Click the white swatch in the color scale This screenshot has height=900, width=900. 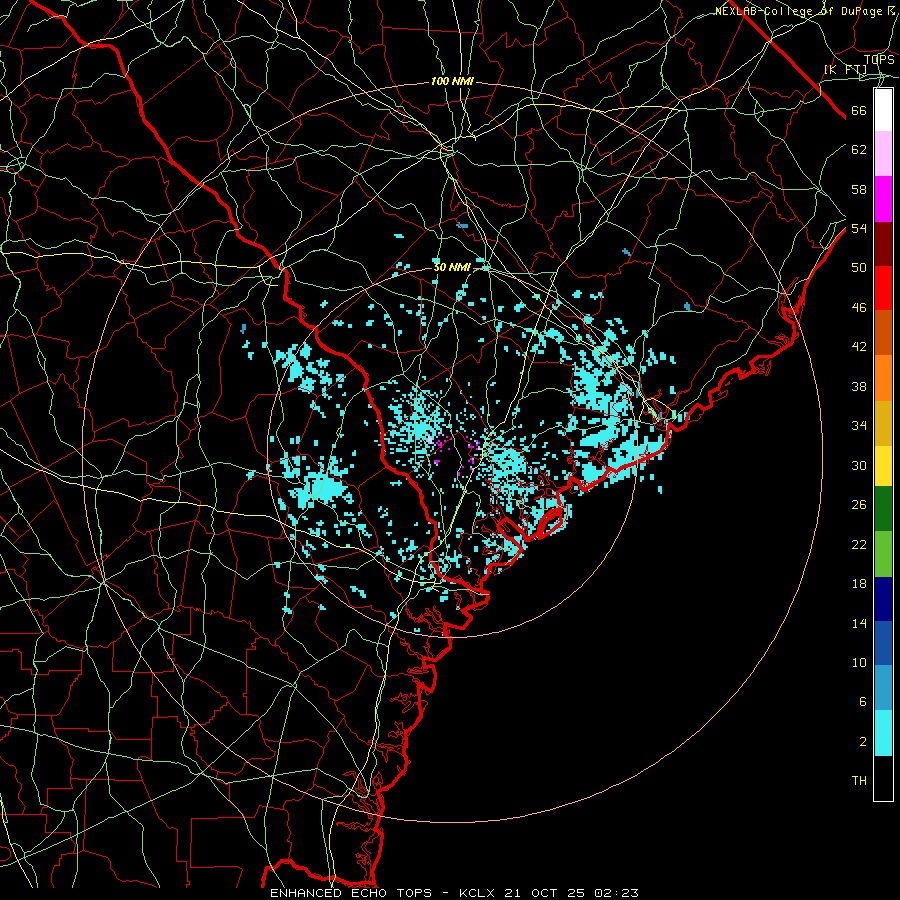click(x=883, y=110)
